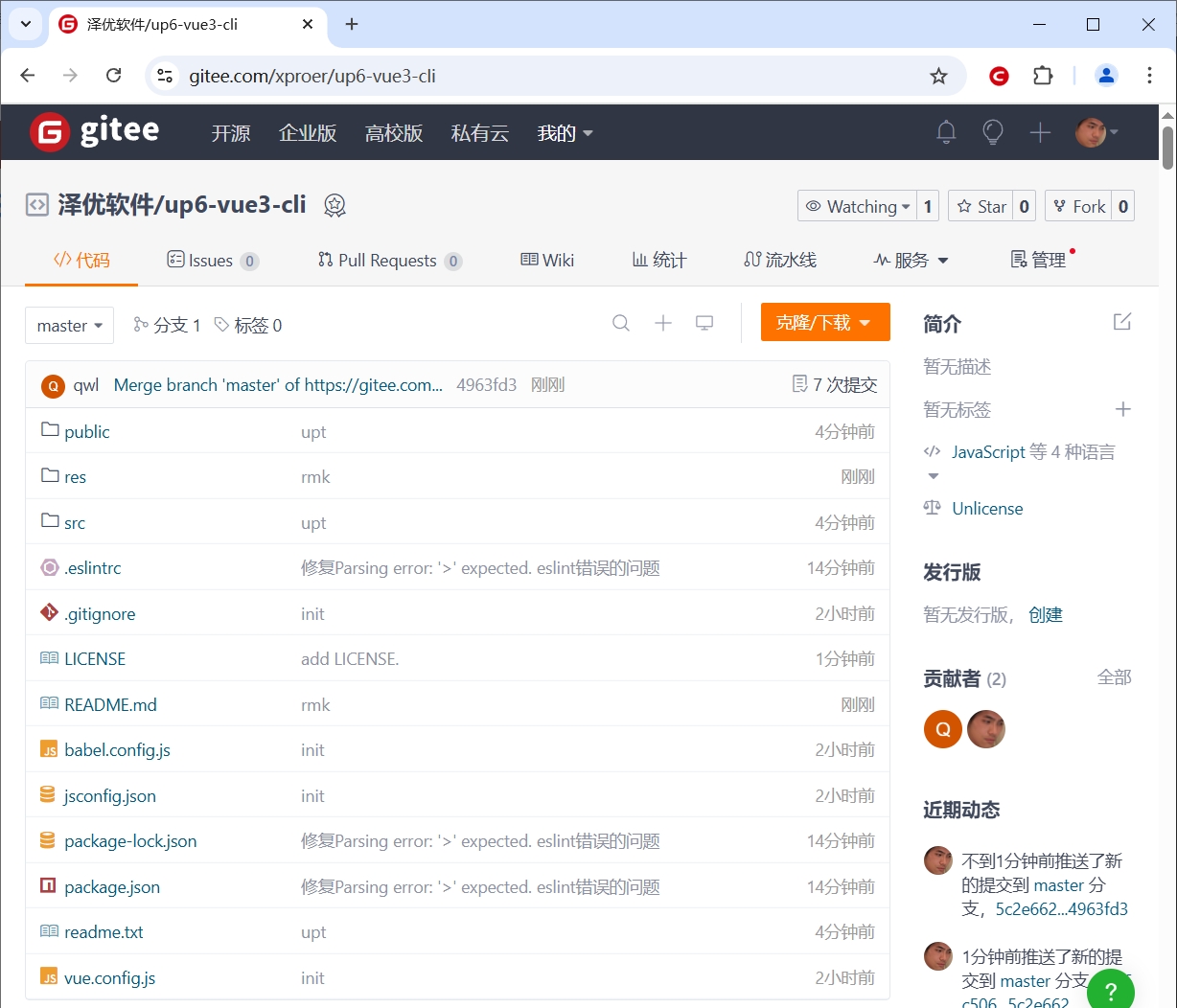Image resolution: width=1177 pixels, height=1008 pixels.
Task: Click the notification bell icon
Action: click(946, 132)
